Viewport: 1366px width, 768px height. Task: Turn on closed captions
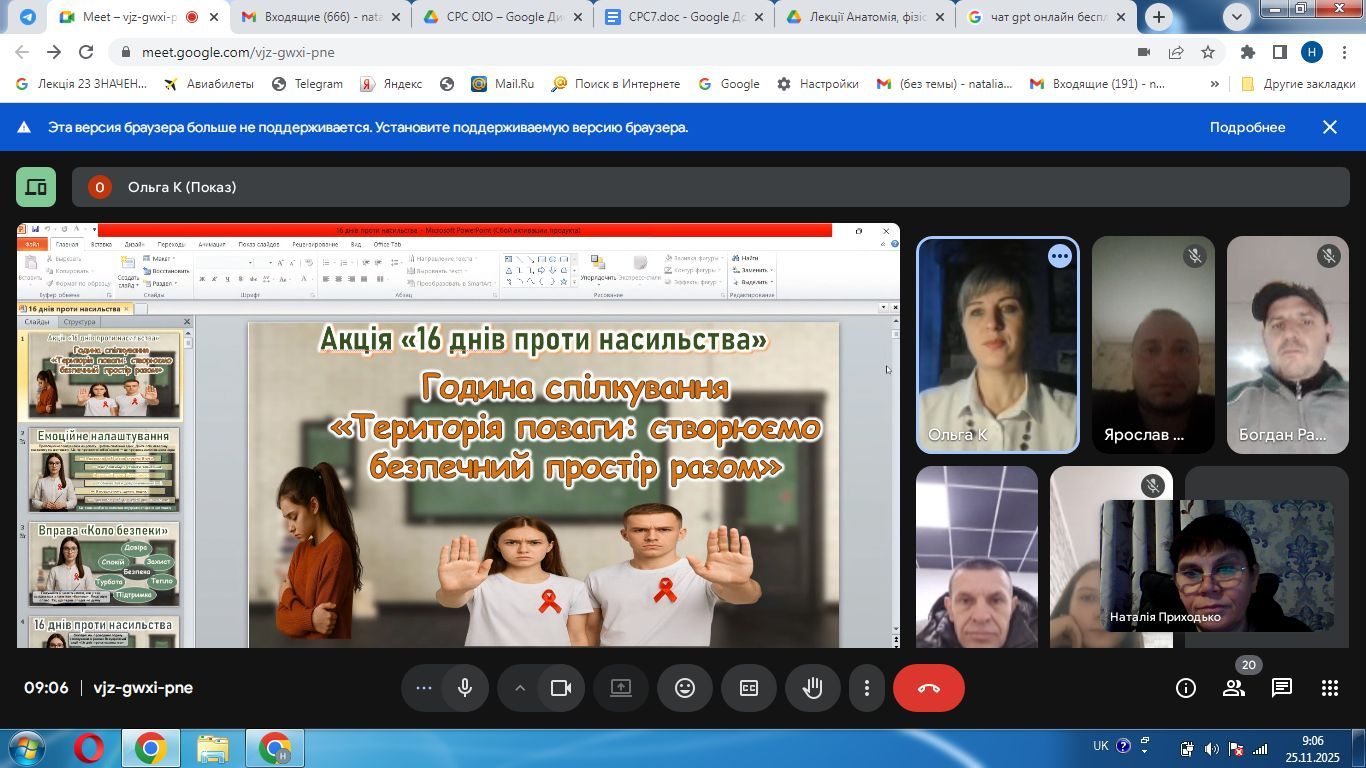749,688
